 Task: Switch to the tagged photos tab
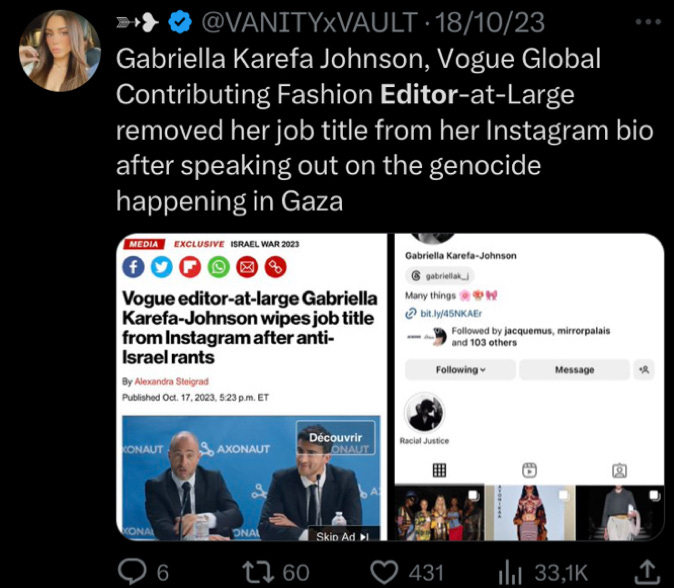[x=619, y=470]
